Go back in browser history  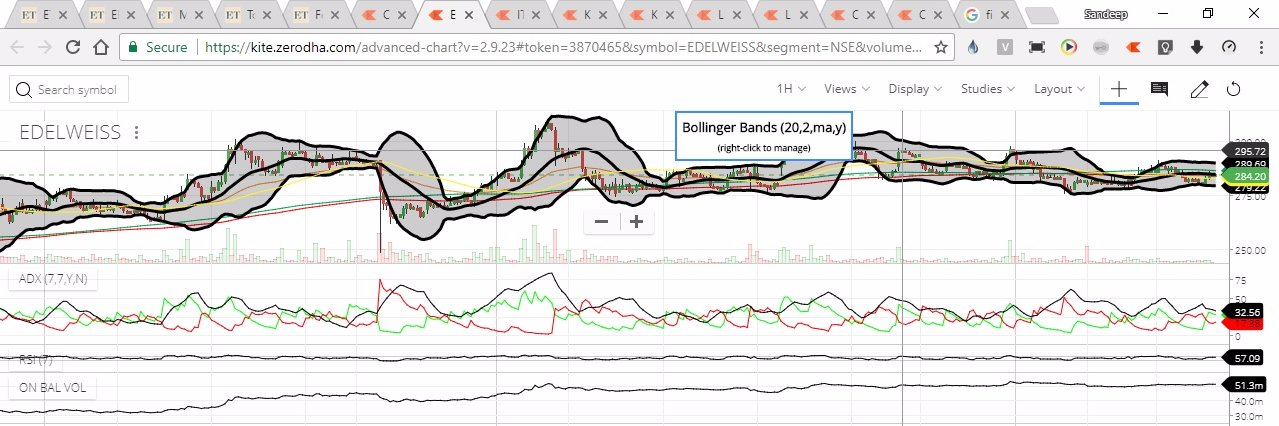pos(17,47)
